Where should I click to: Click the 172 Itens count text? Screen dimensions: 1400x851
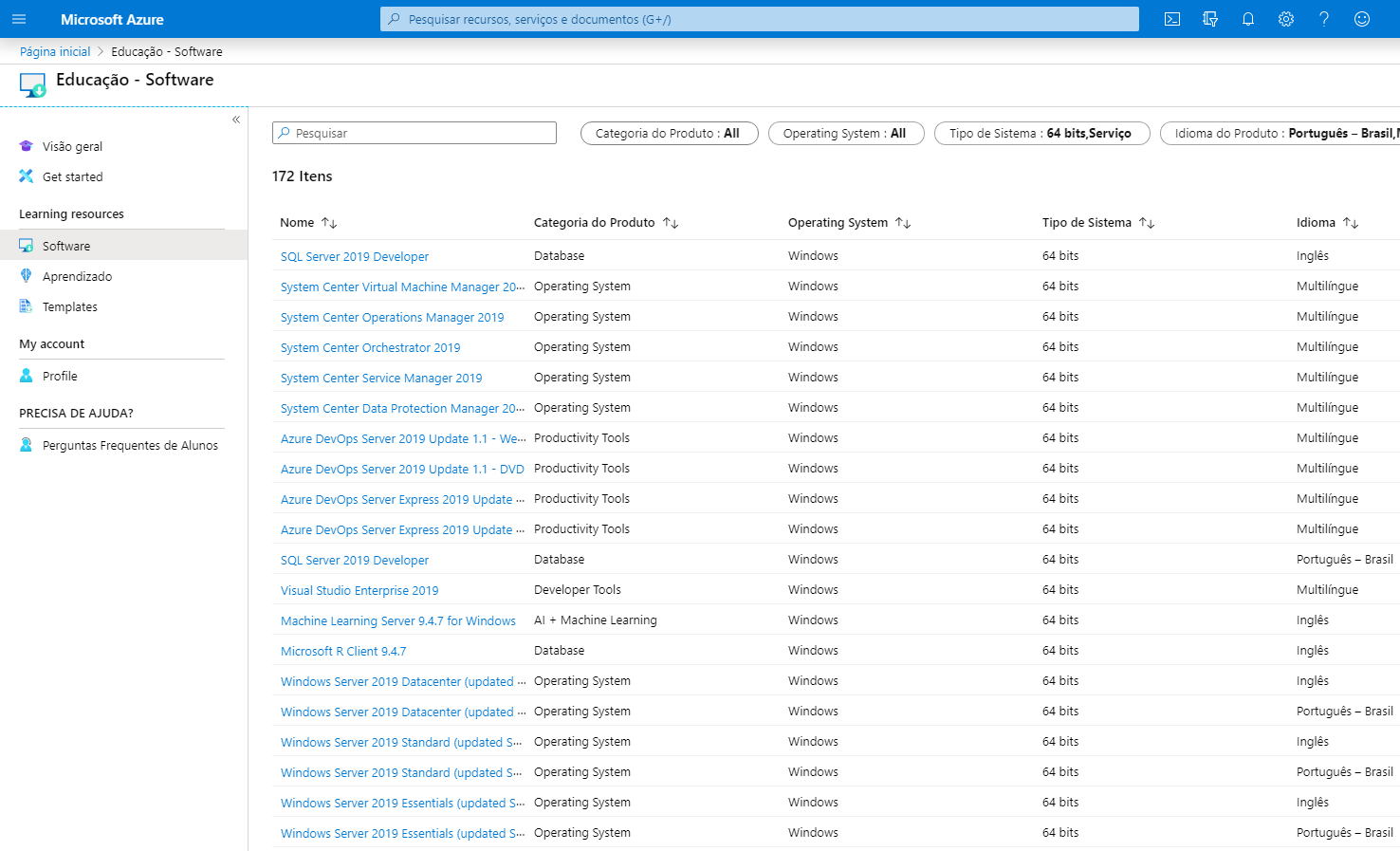tap(303, 176)
